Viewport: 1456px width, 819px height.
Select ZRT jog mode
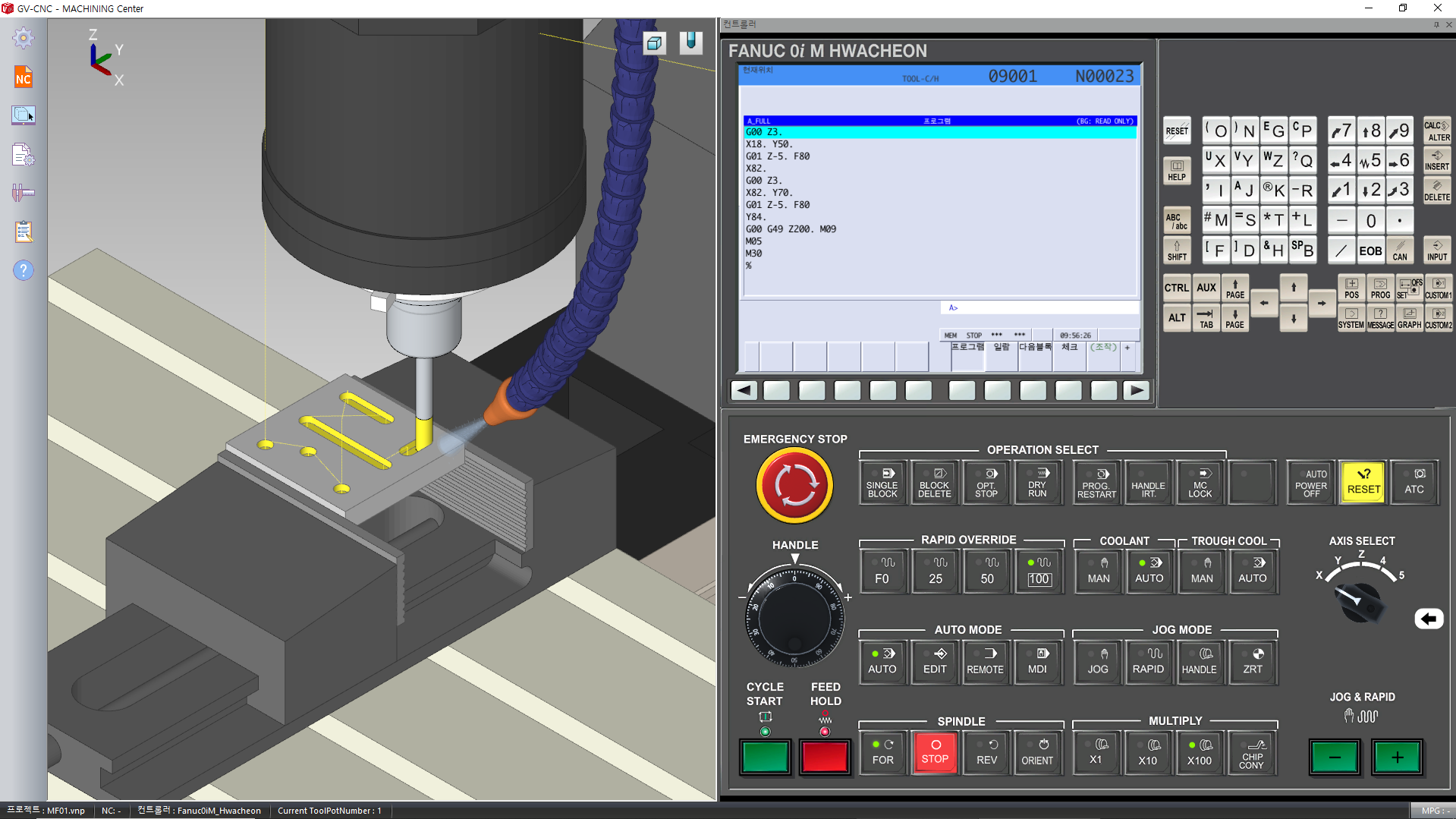click(1253, 662)
